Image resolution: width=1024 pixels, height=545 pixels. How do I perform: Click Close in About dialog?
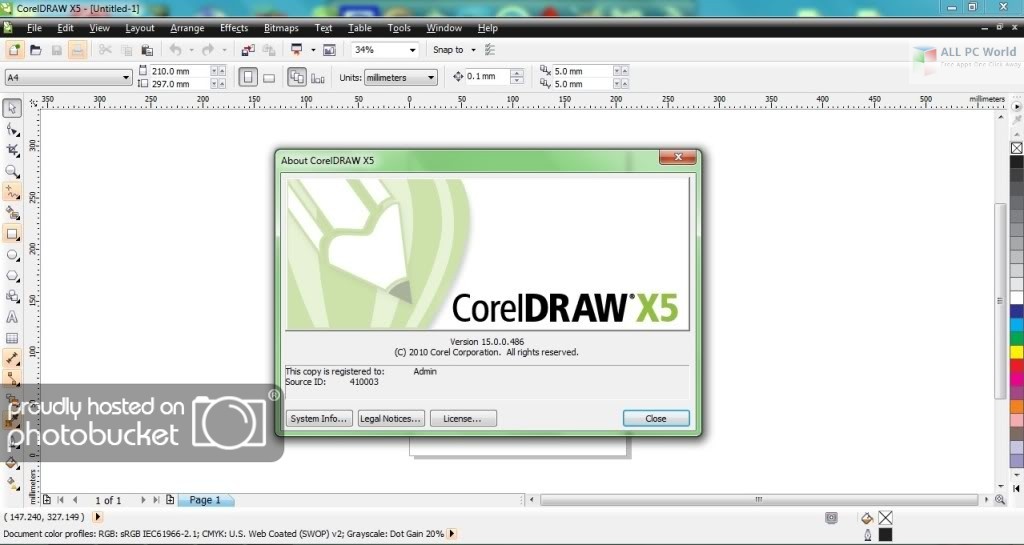tap(656, 418)
